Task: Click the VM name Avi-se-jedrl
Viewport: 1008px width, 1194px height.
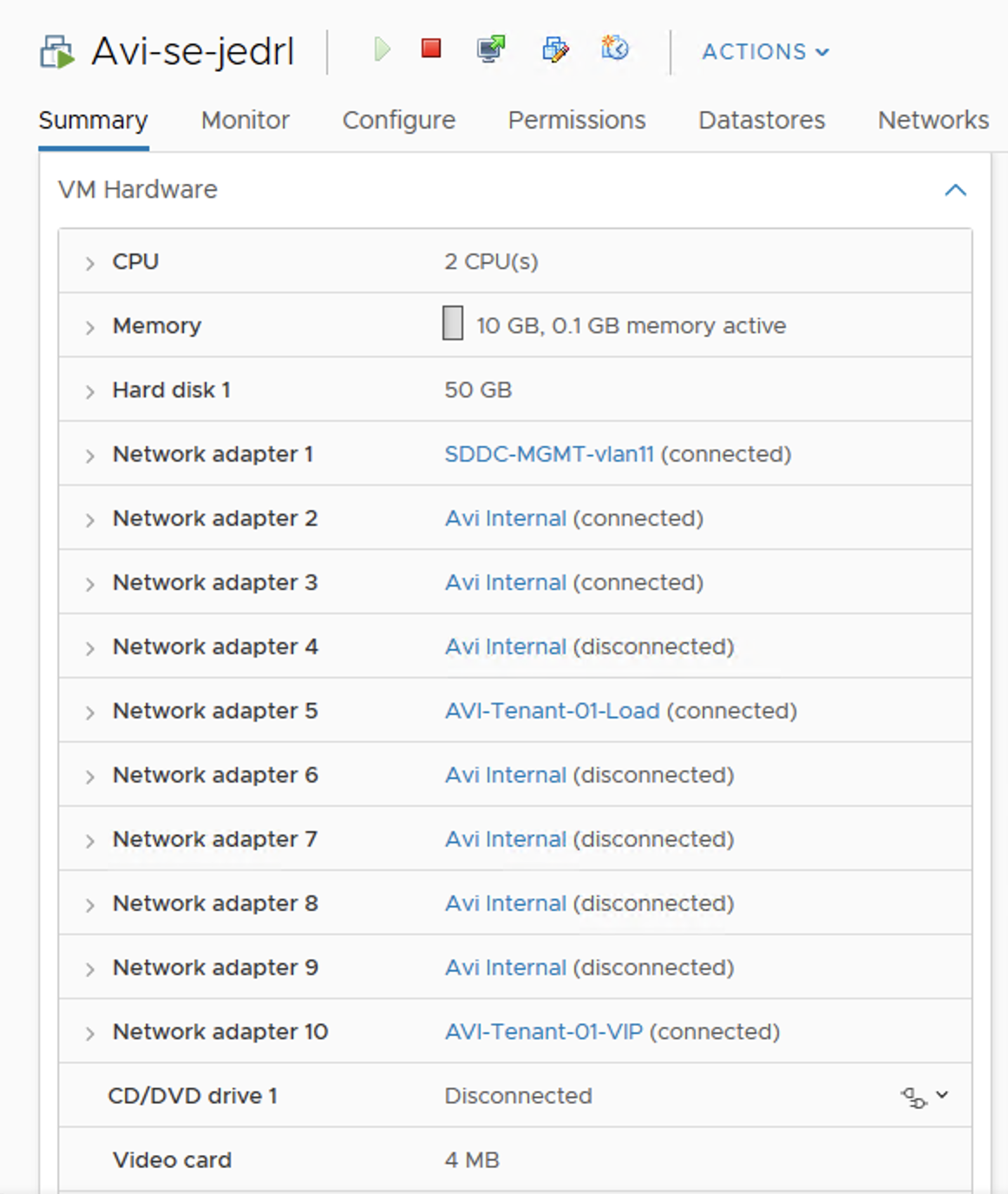Action: [x=193, y=52]
